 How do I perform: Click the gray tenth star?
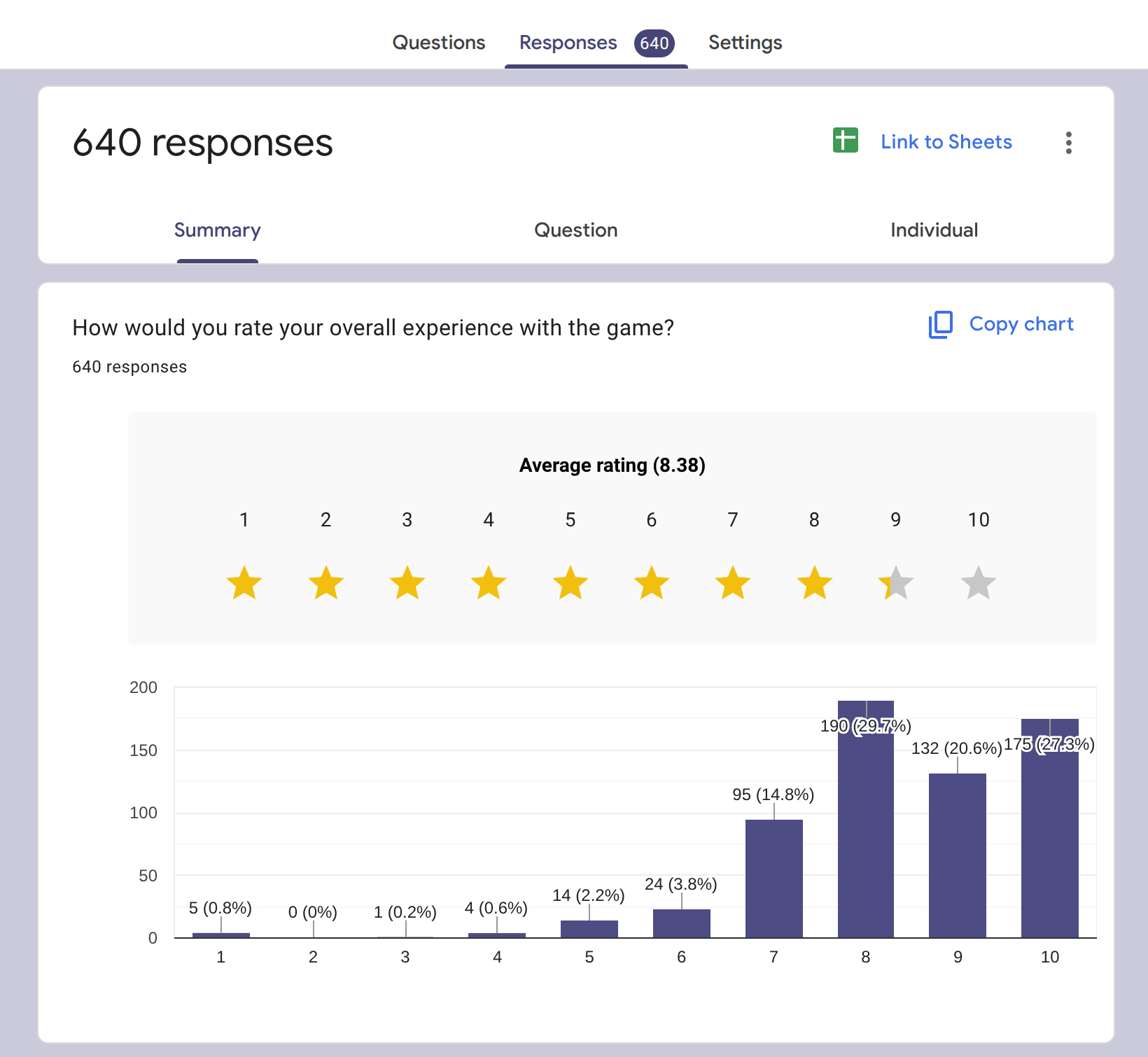tap(978, 583)
